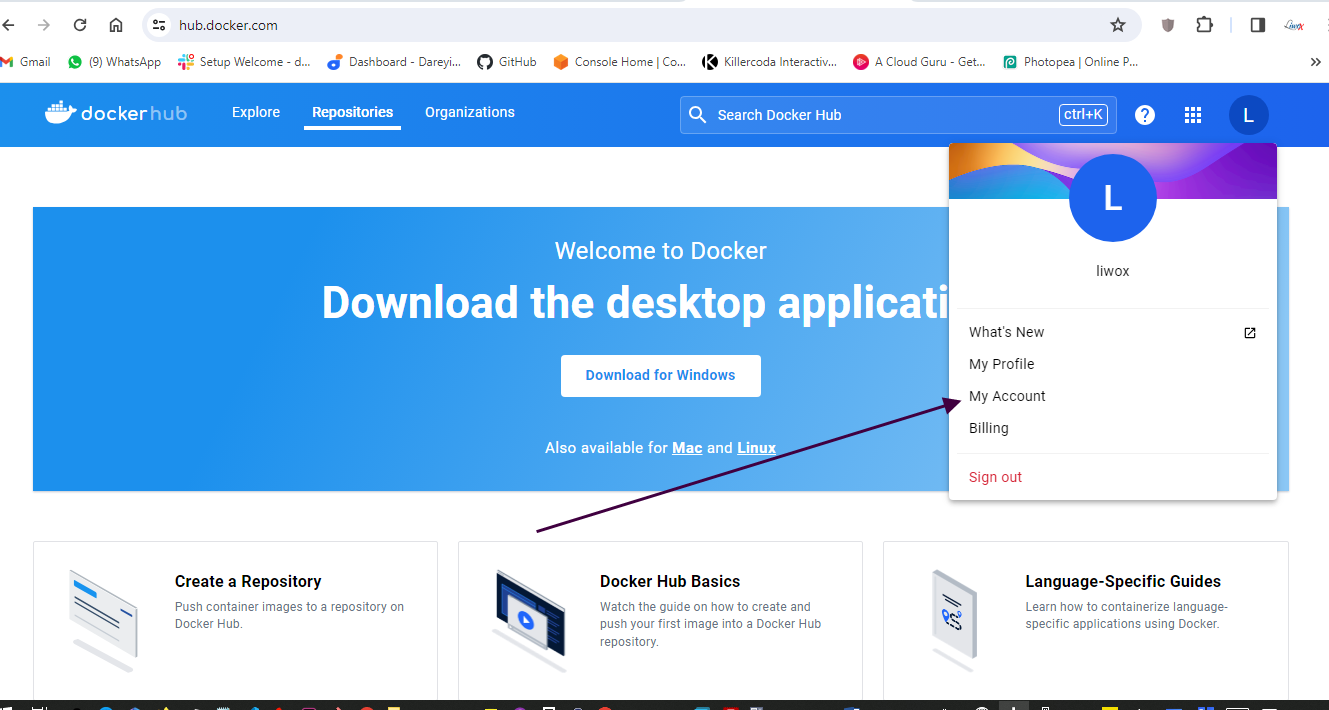The image size is (1329, 710).
Task: Reload the page with the refresh icon
Action: 80,25
